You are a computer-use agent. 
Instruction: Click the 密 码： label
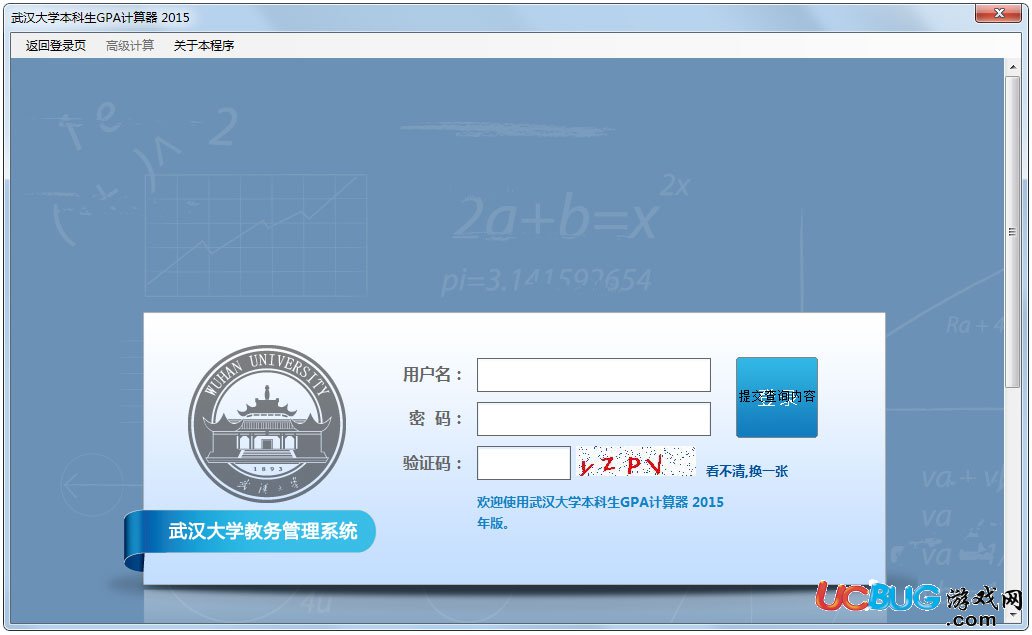(436, 419)
